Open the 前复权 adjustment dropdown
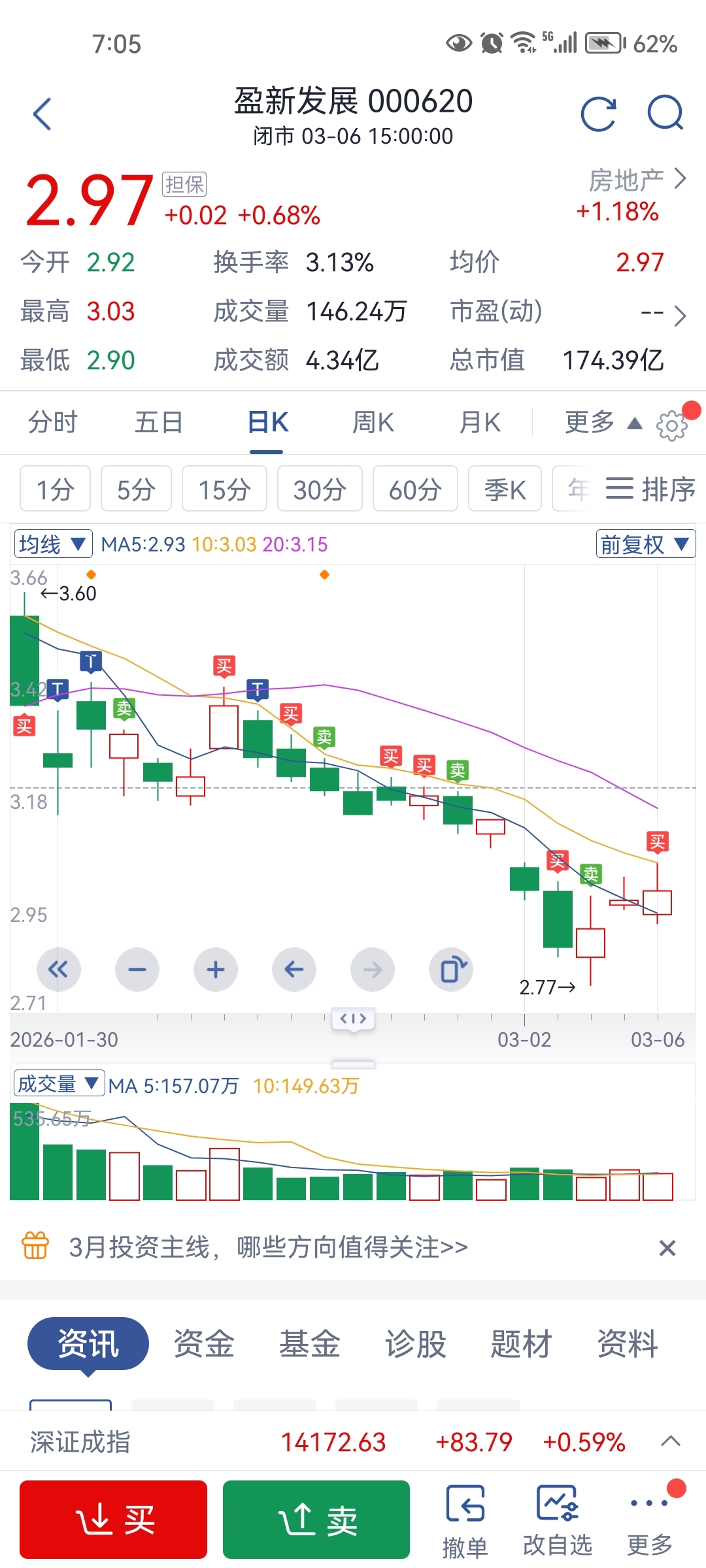Viewport: 706px width, 1568px height. click(x=645, y=544)
